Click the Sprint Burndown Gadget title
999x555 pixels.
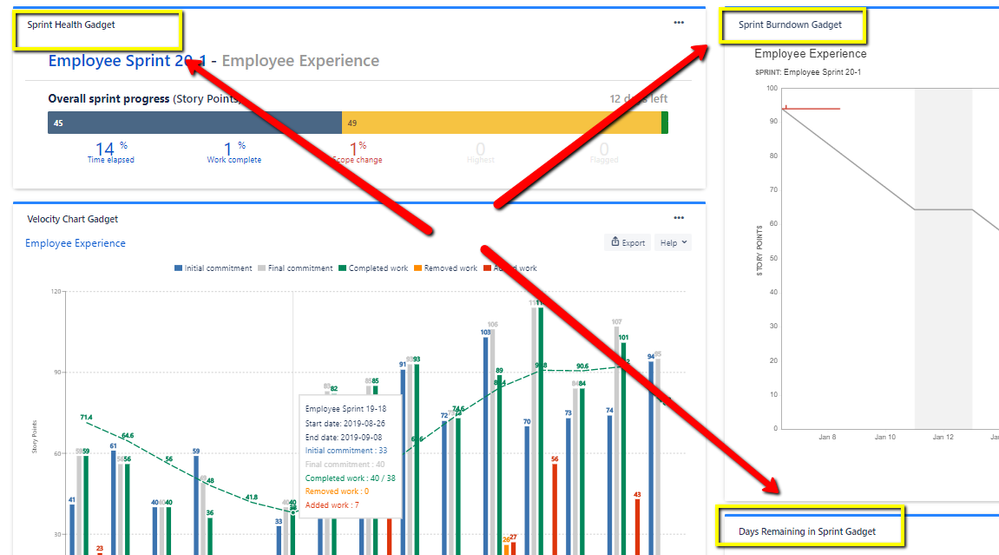click(x=790, y=25)
